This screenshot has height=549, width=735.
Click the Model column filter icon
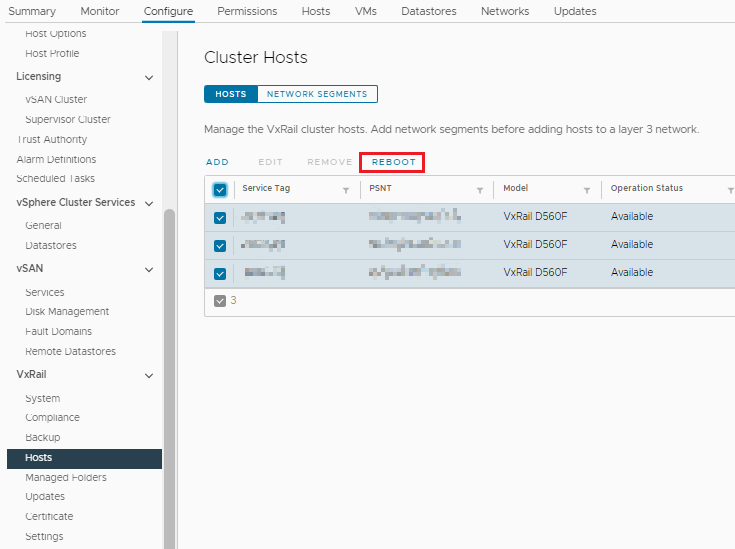pyautogui.click(x=587, y=190)
